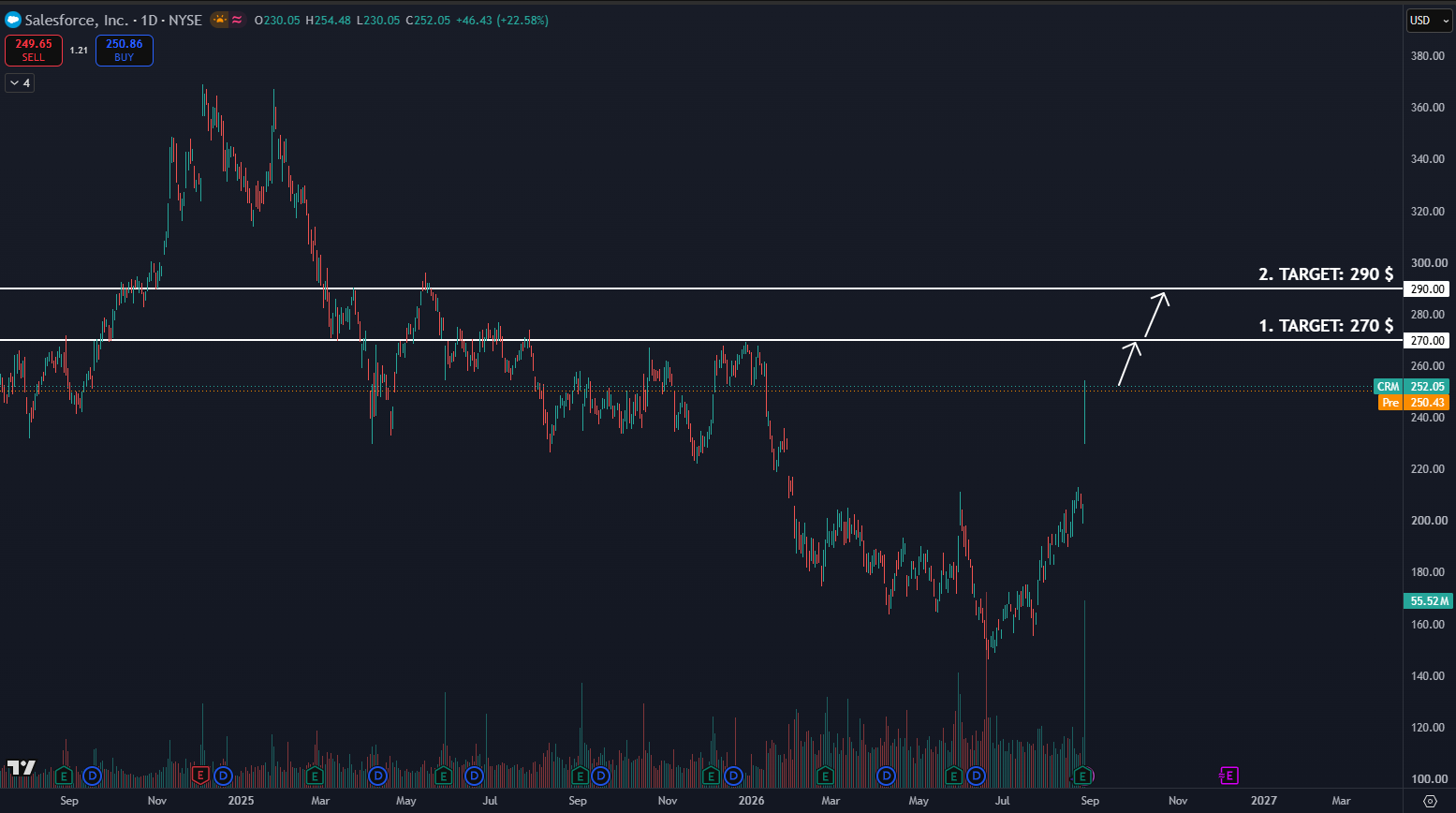Click the 320.00 price scale label
This screenshot has width=1456, height=813.
1428,212
